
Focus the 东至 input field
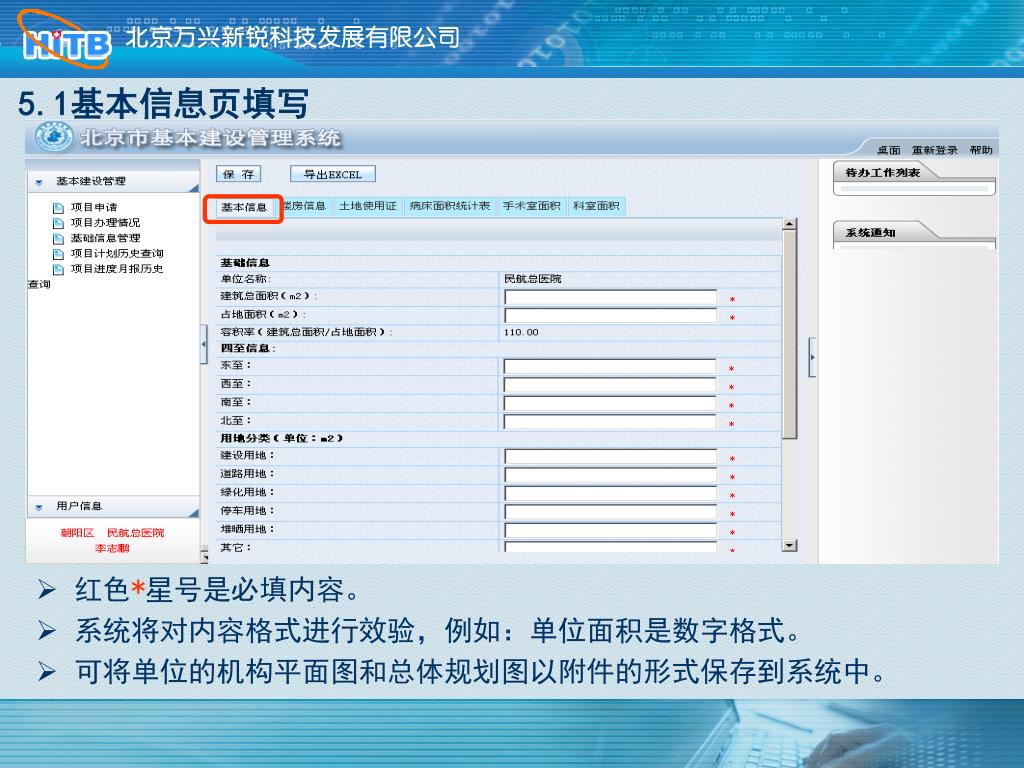click(610, 367)
